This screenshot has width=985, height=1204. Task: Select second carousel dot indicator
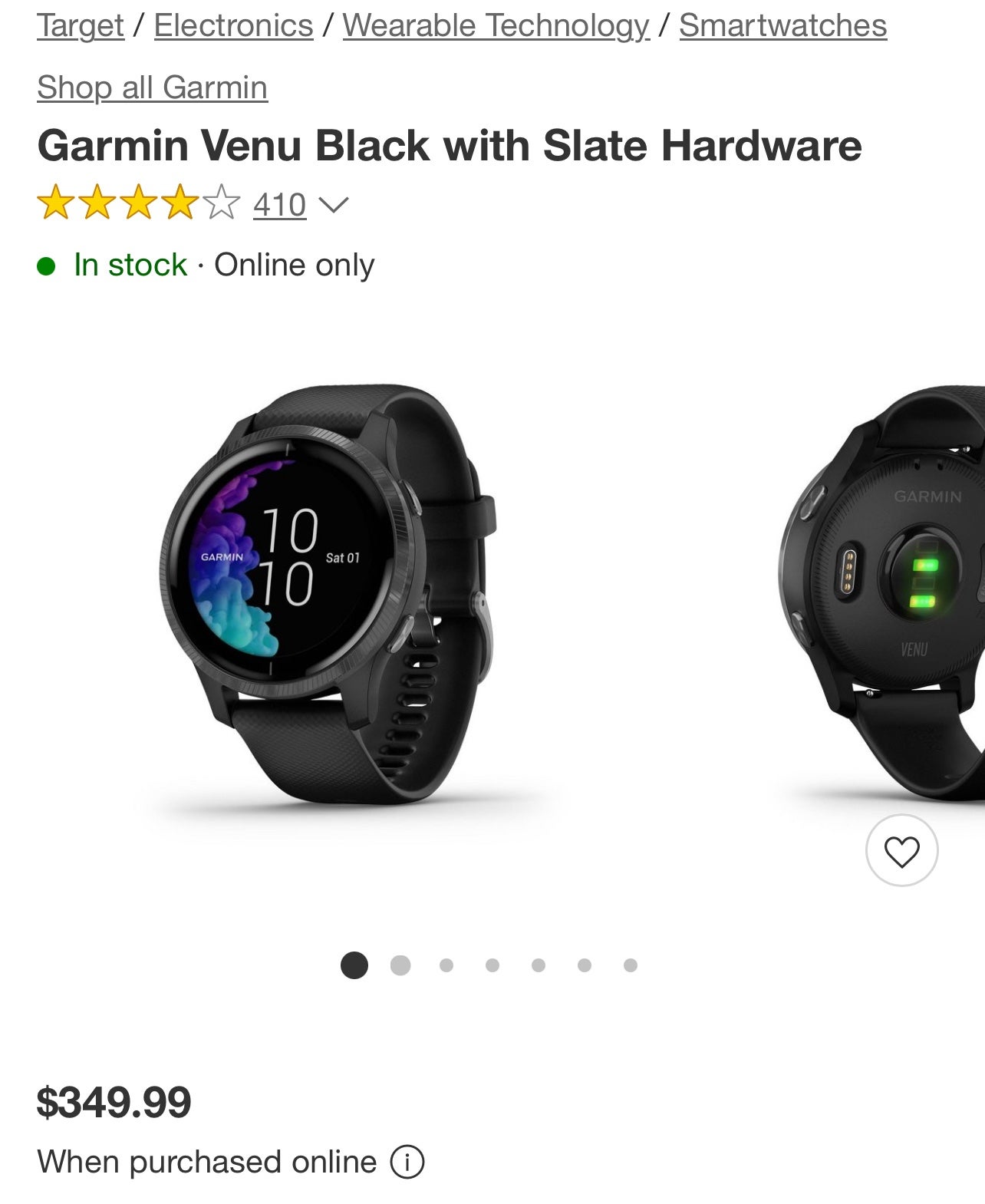(x=400, y=965)
